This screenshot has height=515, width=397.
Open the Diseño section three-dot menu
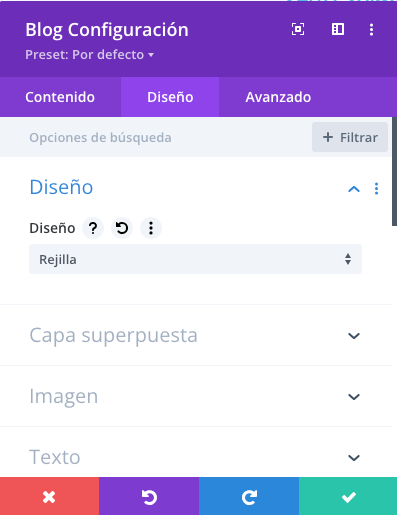[x=376, y=189]
